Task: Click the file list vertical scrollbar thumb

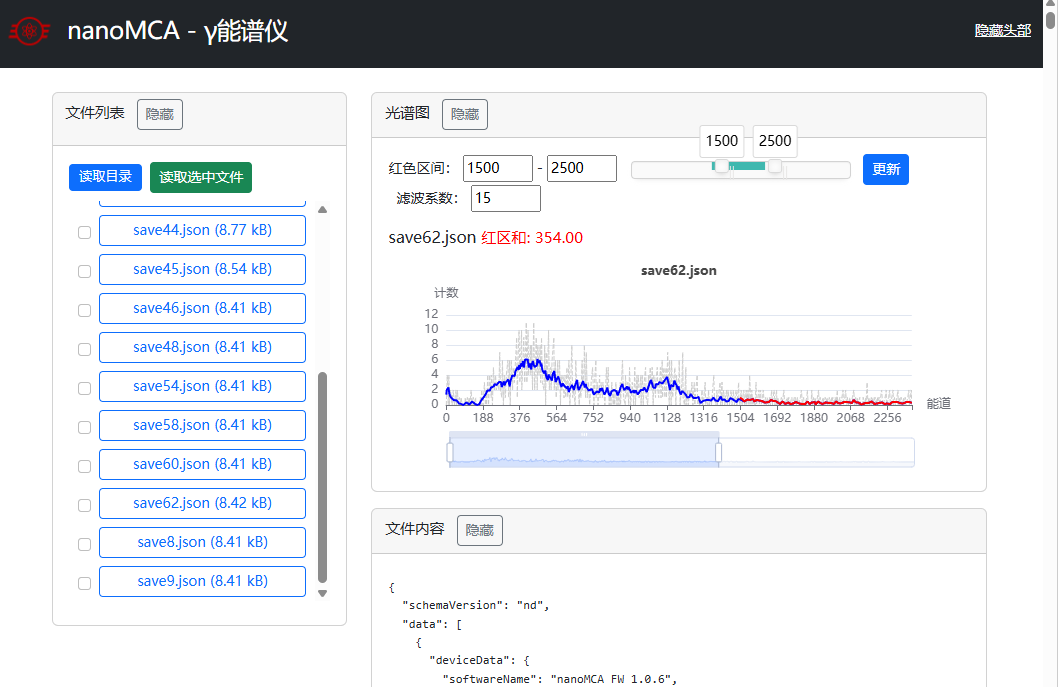Action: [x=322, y=477]
